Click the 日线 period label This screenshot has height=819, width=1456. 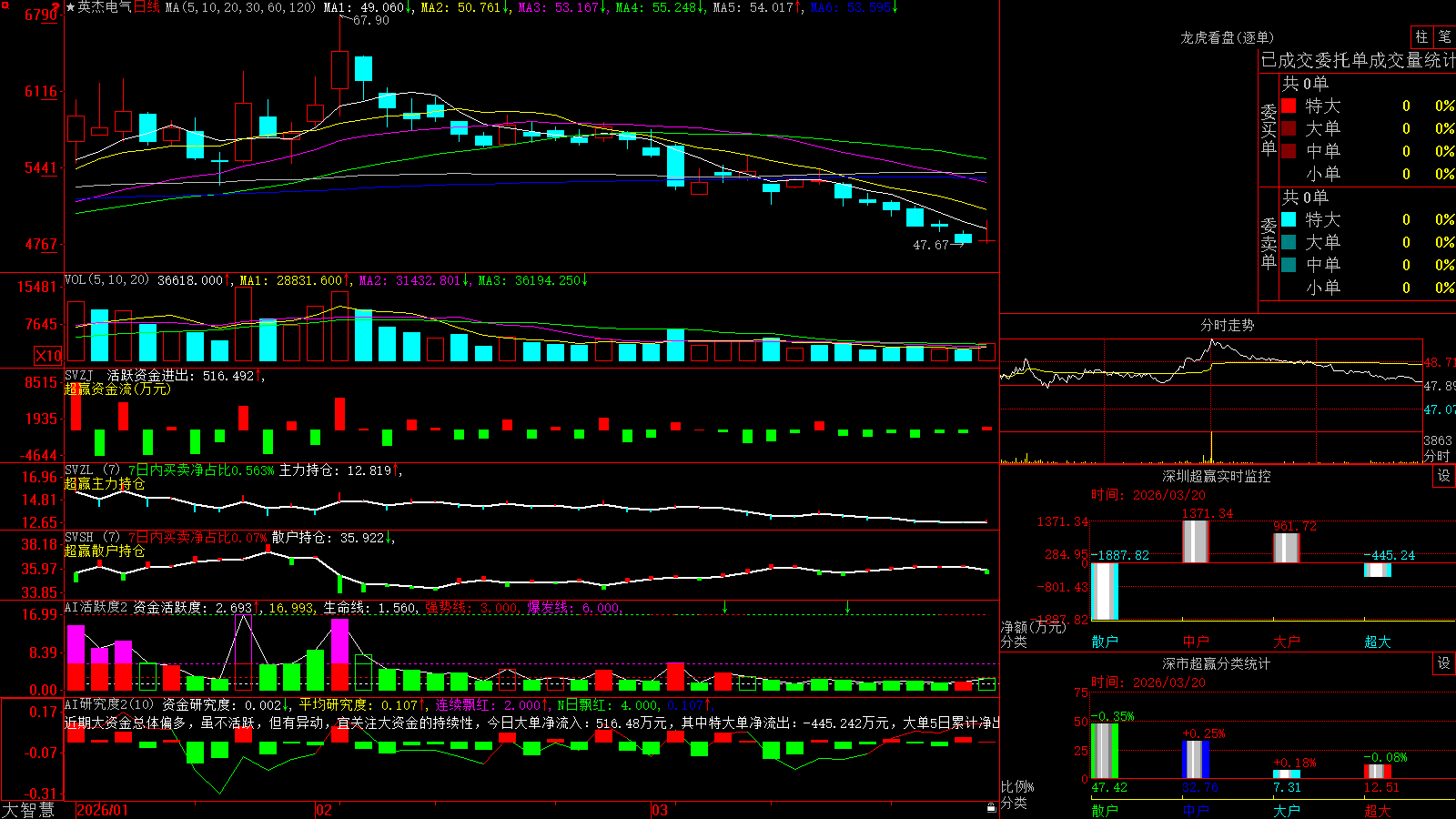click(x=147, y=7)
